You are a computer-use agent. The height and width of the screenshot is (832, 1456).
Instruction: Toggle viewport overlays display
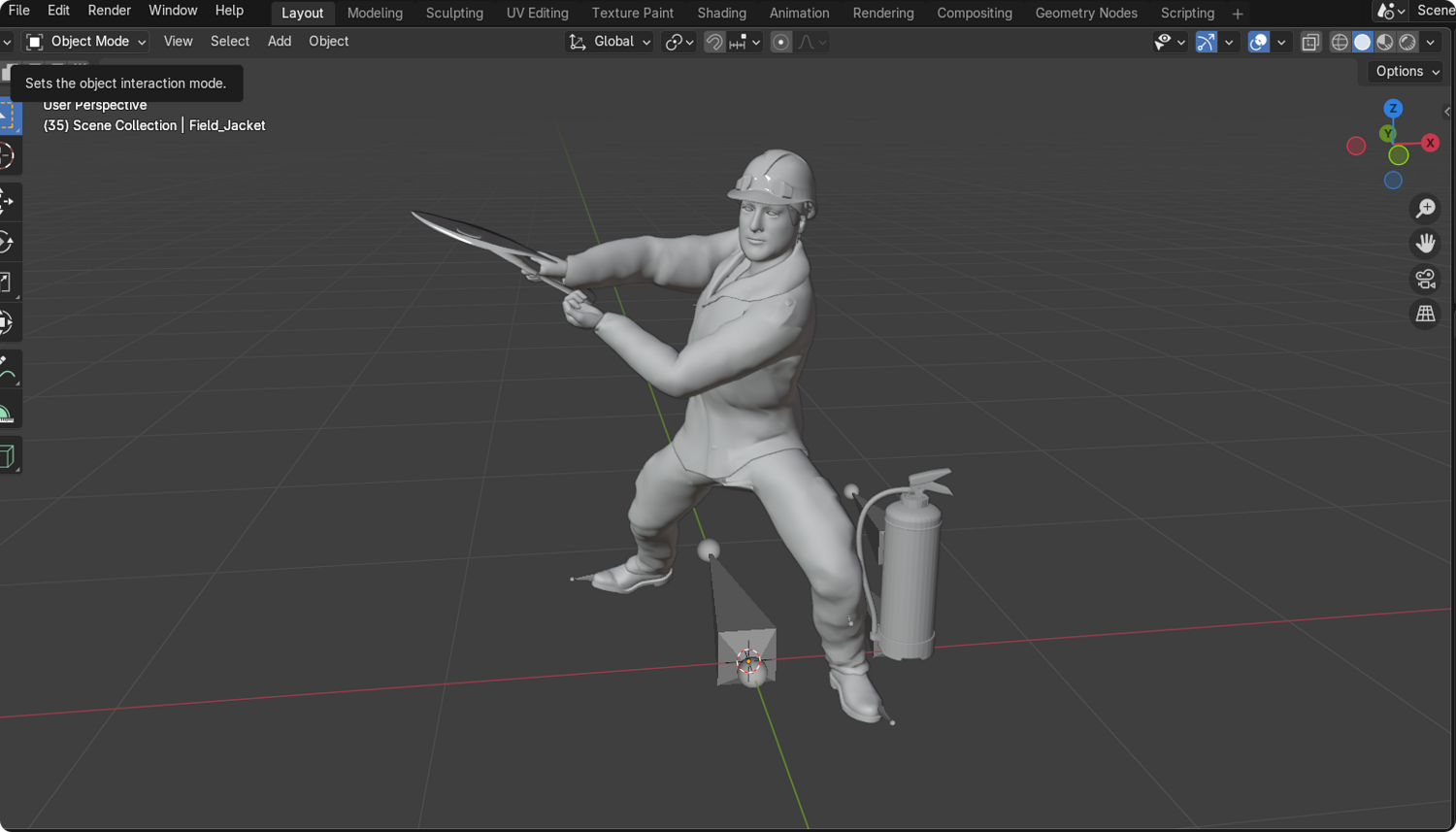(x=1258, y=42)
